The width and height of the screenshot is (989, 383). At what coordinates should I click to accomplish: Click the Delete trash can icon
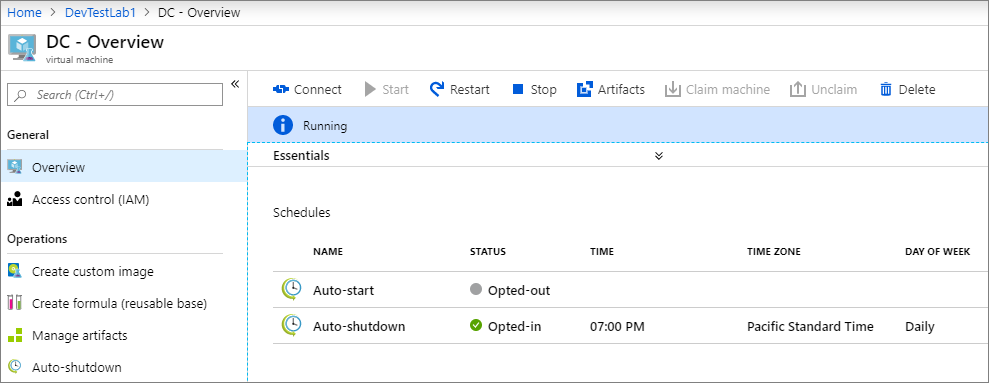886,90
